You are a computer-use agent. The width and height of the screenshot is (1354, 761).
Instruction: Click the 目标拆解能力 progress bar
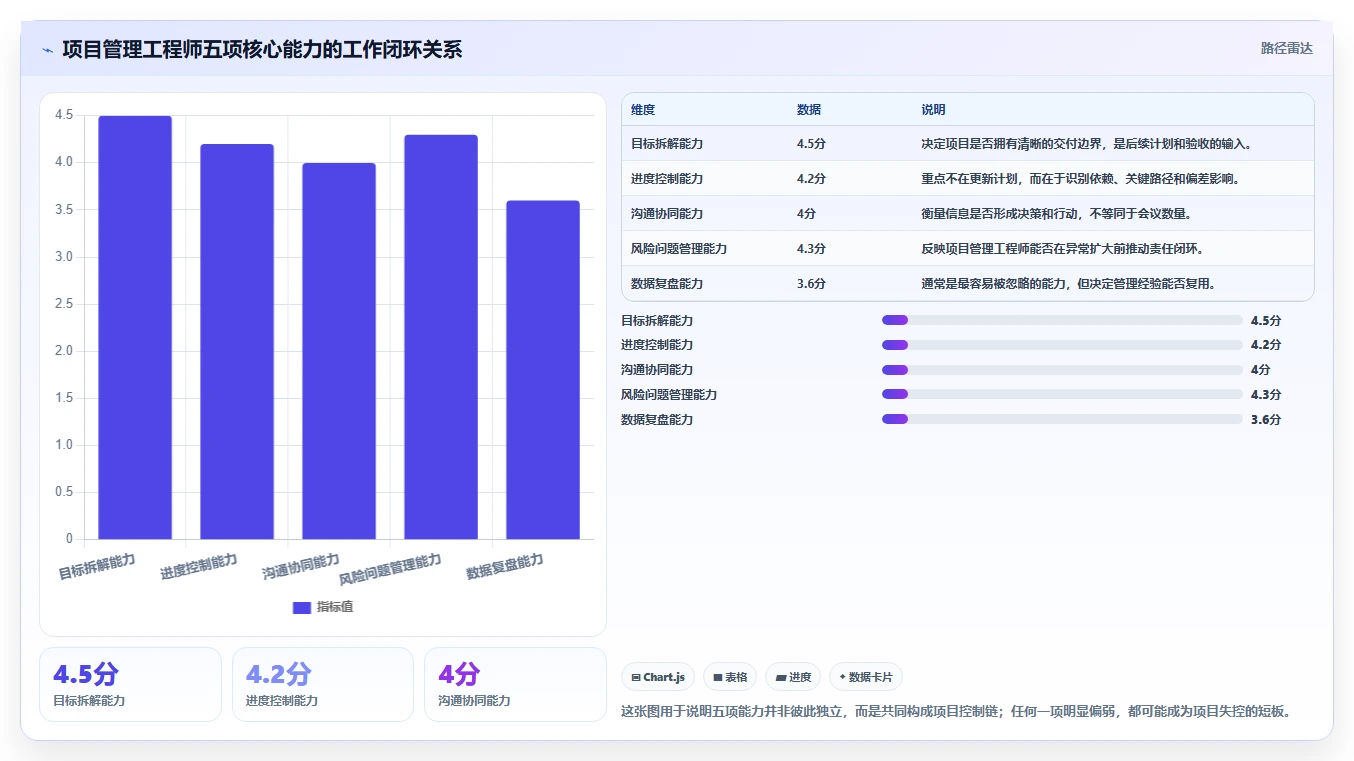[x=1062, y=320]
